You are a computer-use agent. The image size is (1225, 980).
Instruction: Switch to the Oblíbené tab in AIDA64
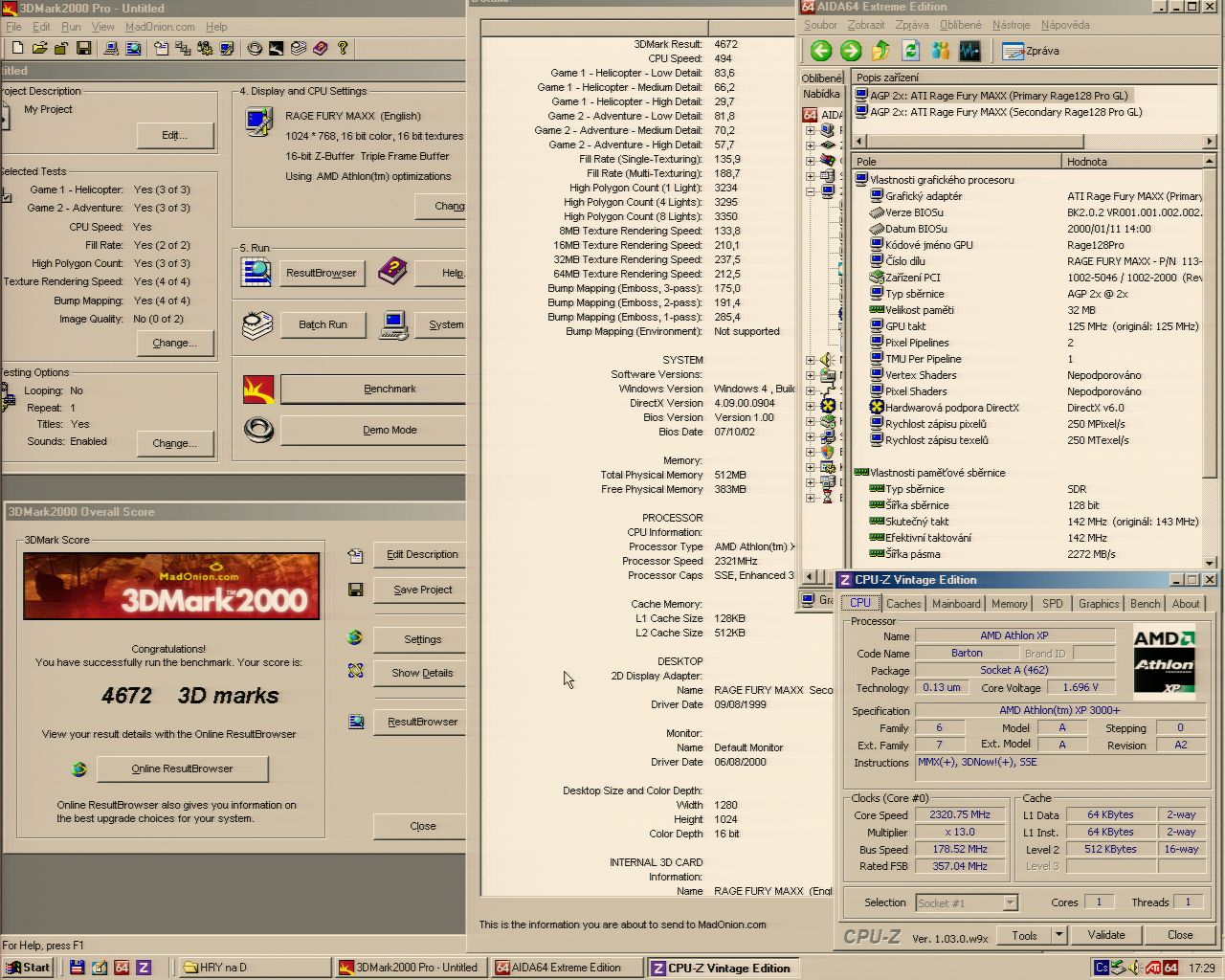tap(822, 78)
